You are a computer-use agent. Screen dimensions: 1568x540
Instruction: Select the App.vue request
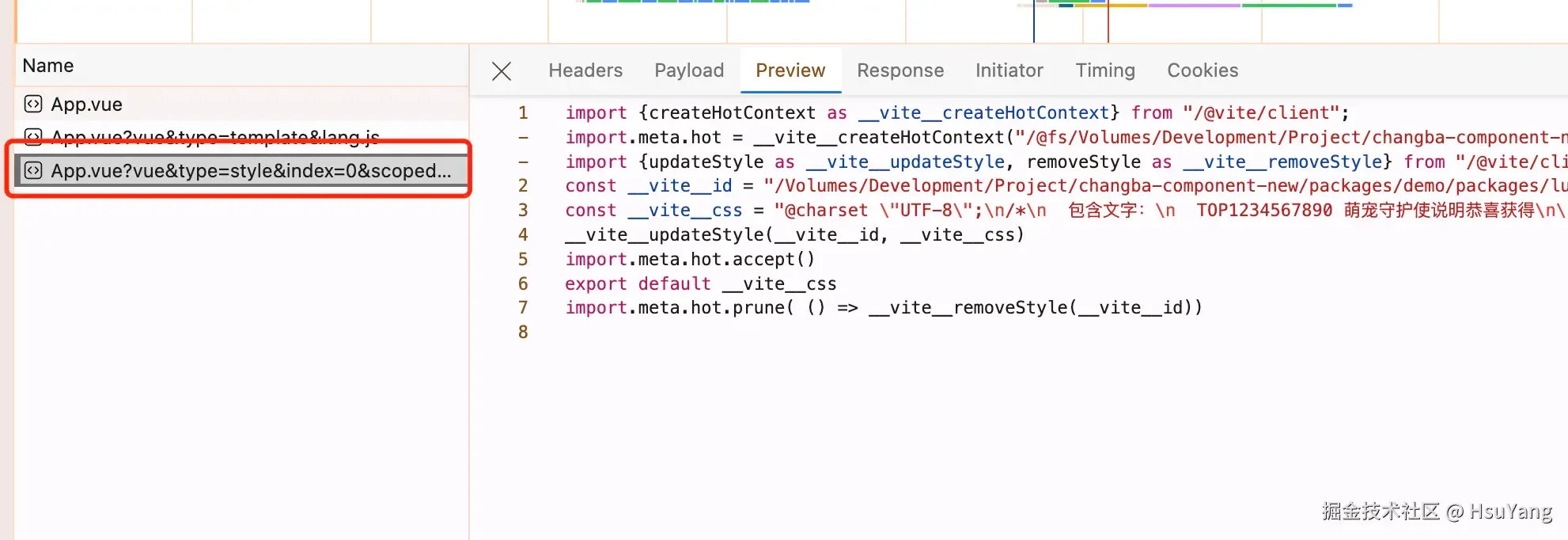tap(242, 104)
